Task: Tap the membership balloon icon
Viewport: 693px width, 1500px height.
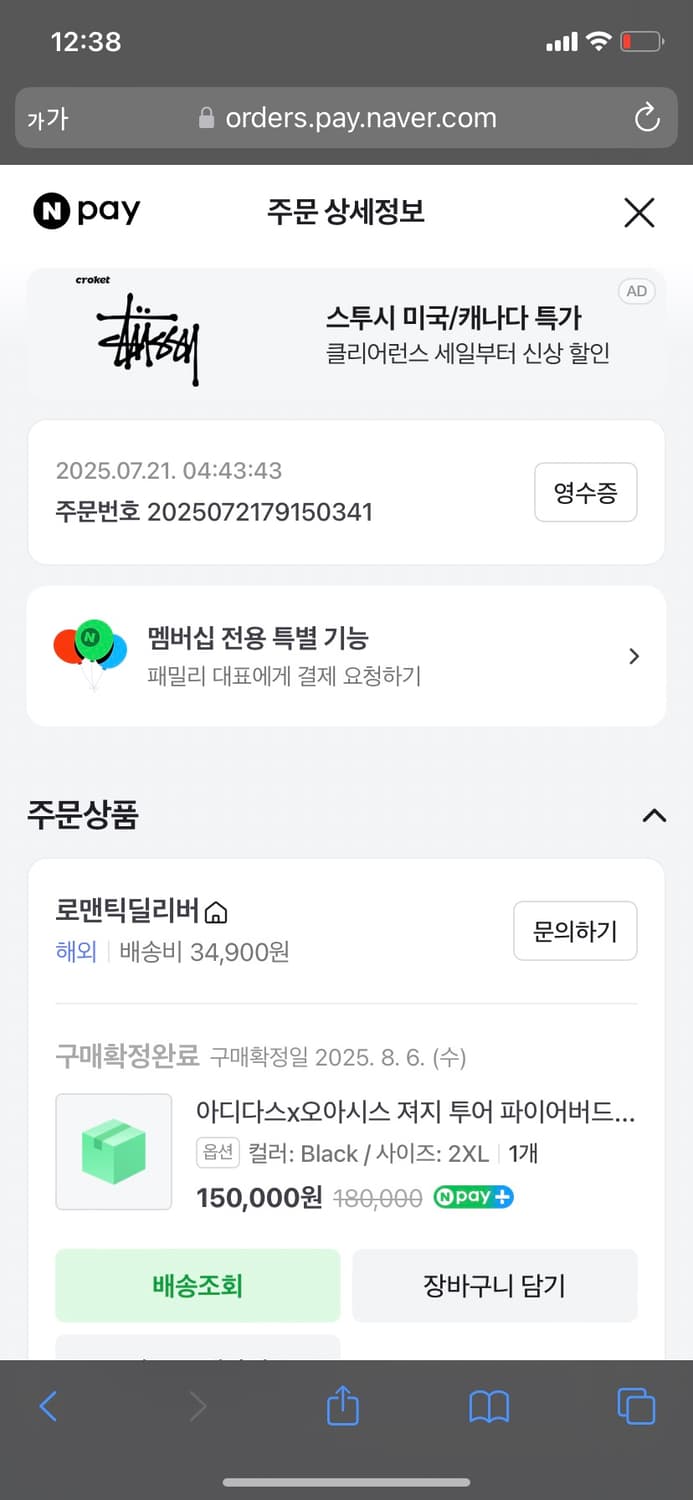Action: point(88,645)
